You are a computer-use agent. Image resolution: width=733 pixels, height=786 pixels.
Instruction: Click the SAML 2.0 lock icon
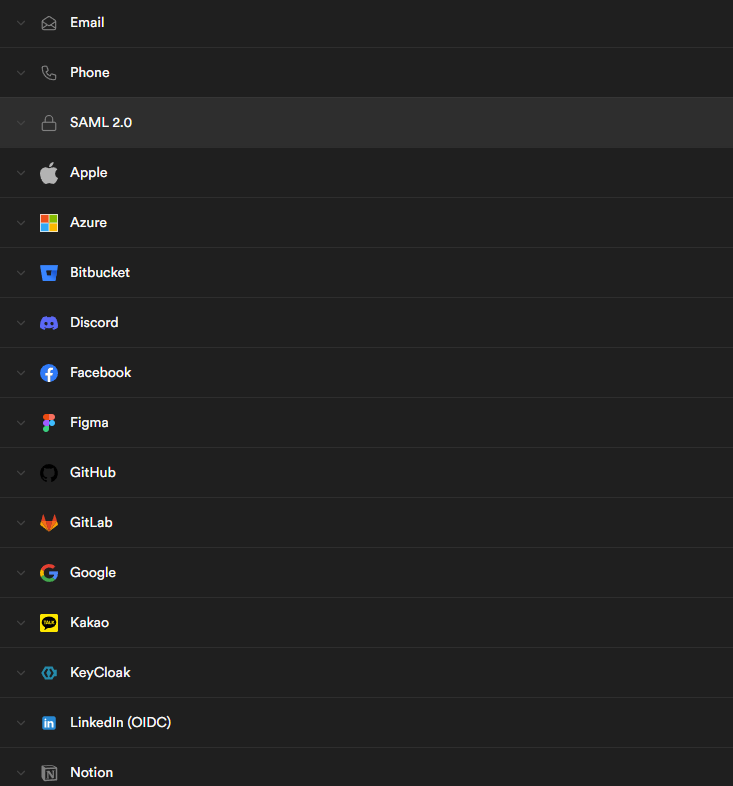pyautogui.click(x=49, y=123)
